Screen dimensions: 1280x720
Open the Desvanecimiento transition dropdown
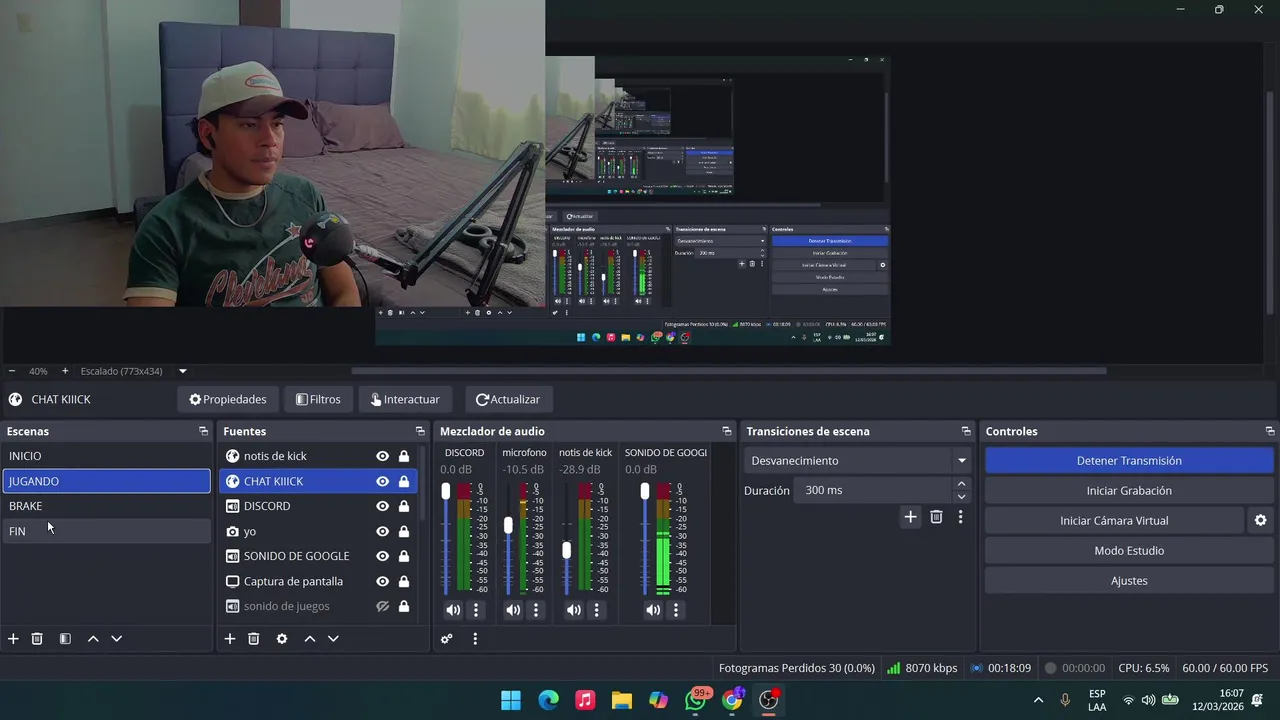coord(858,461)
